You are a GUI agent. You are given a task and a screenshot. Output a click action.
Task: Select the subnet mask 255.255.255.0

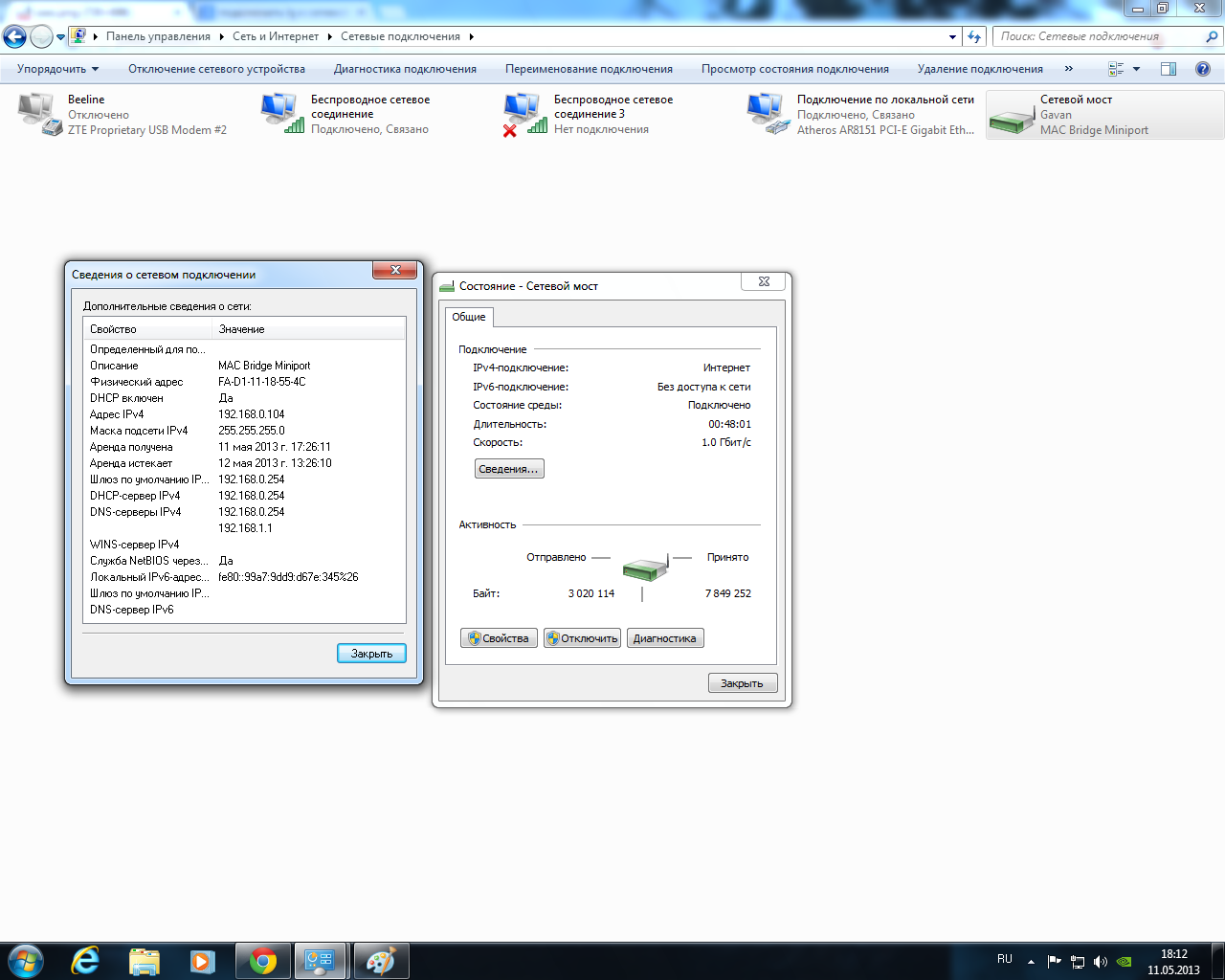[x=252, y=431]
